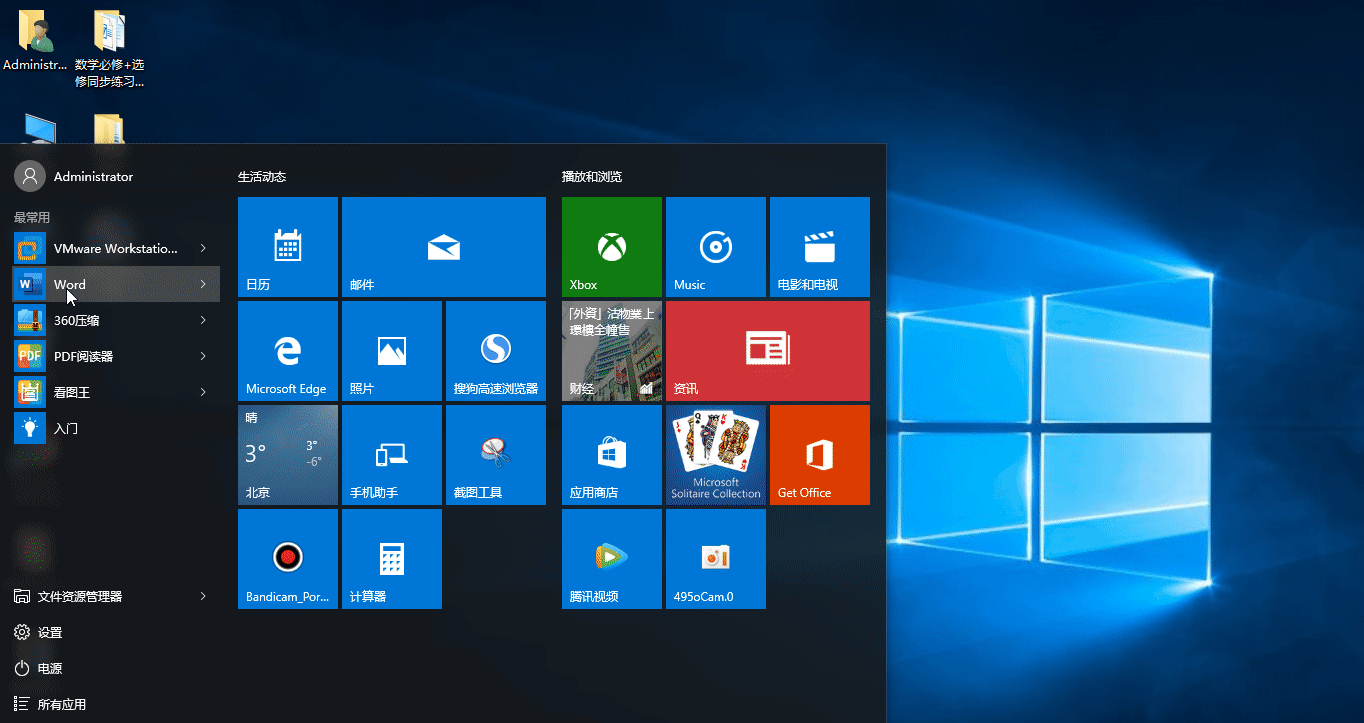Expand the 360压缩 jump list arrow
Viewport: 1364px width, 723px height.
(203, 320)
